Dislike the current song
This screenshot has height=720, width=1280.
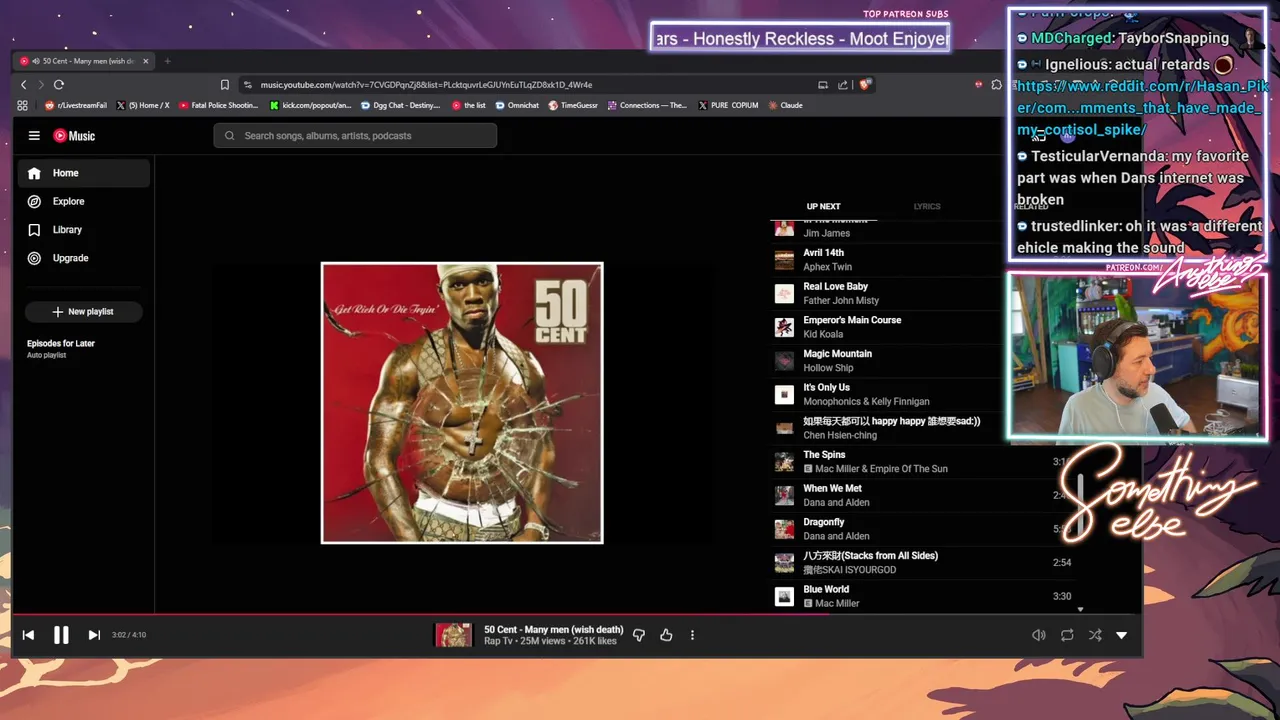[639, 635]
